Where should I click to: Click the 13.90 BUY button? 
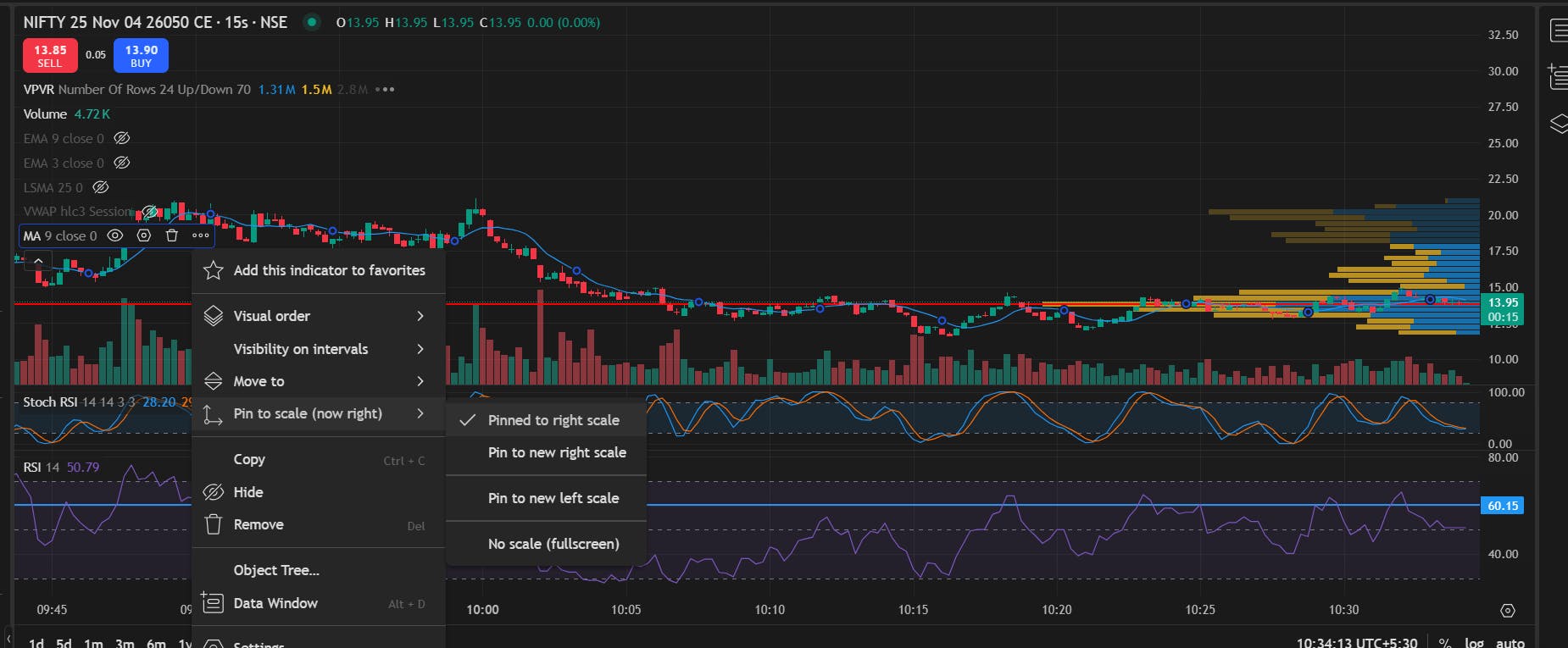(x=141, y=56)
